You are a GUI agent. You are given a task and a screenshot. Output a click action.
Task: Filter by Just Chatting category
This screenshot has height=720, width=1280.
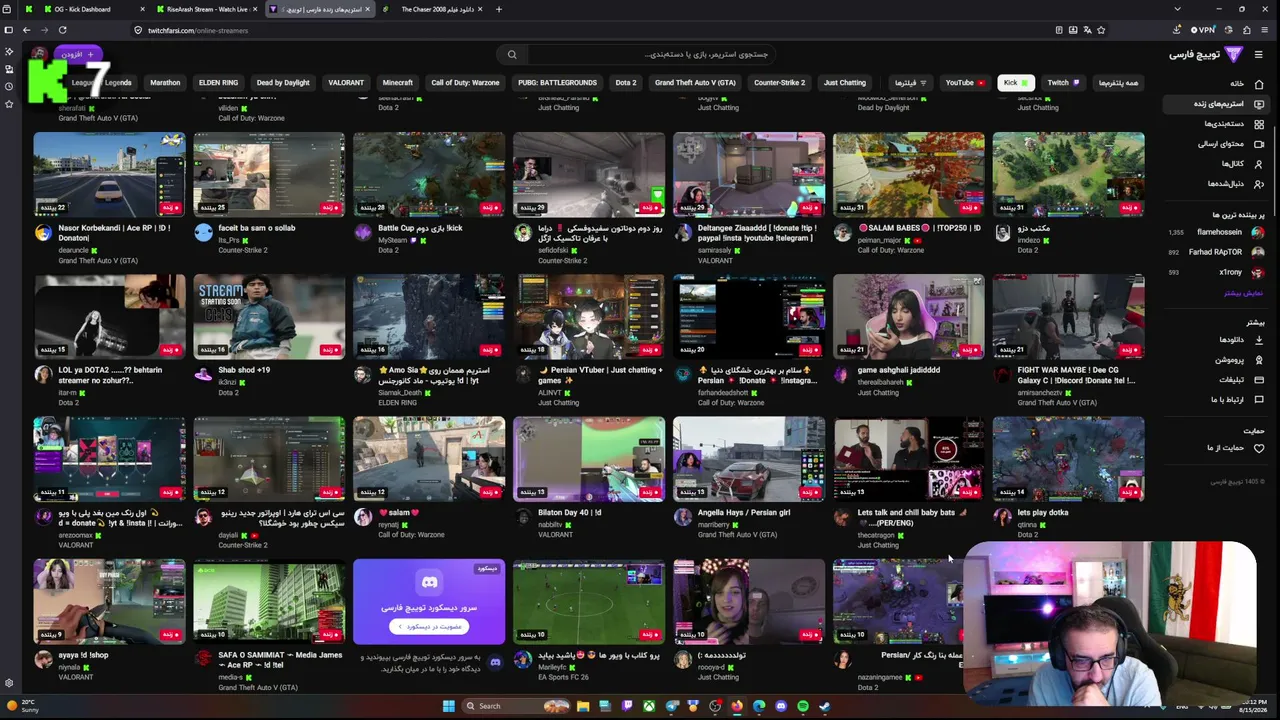click(845, 83)
